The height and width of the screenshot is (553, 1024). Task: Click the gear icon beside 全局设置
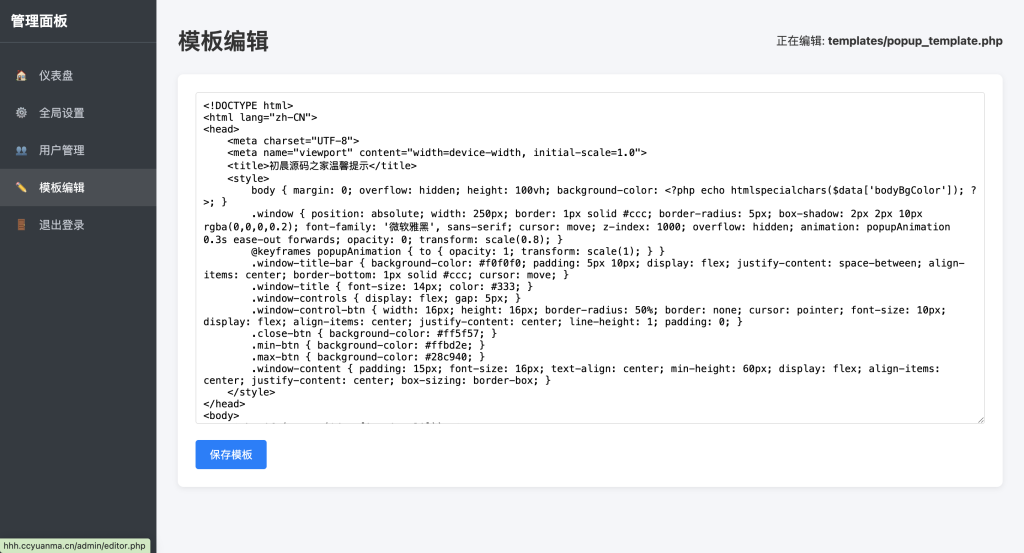coord(21,113)
